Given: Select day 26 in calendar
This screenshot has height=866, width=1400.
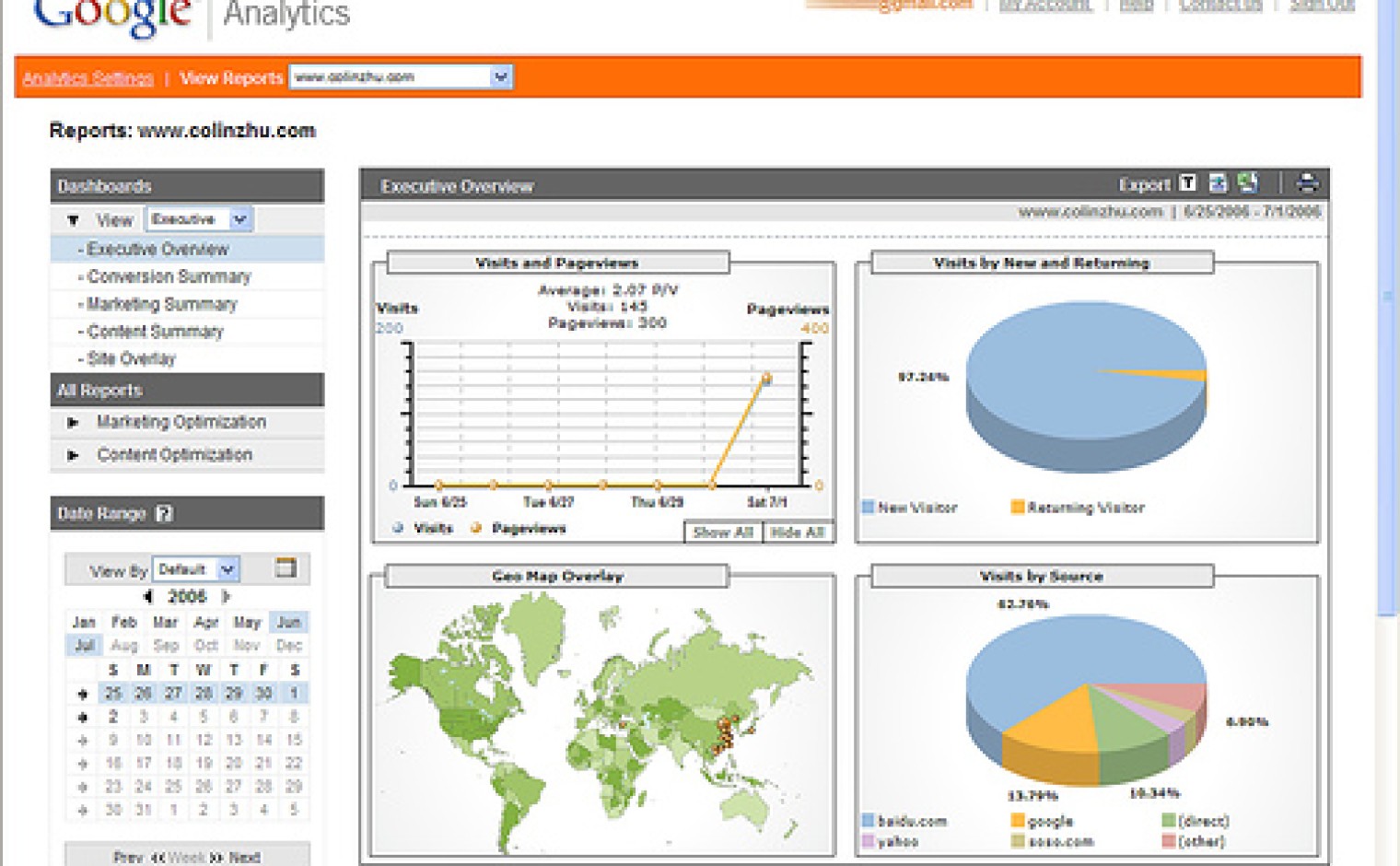Looking at the screenshot, I should point(143,693).
